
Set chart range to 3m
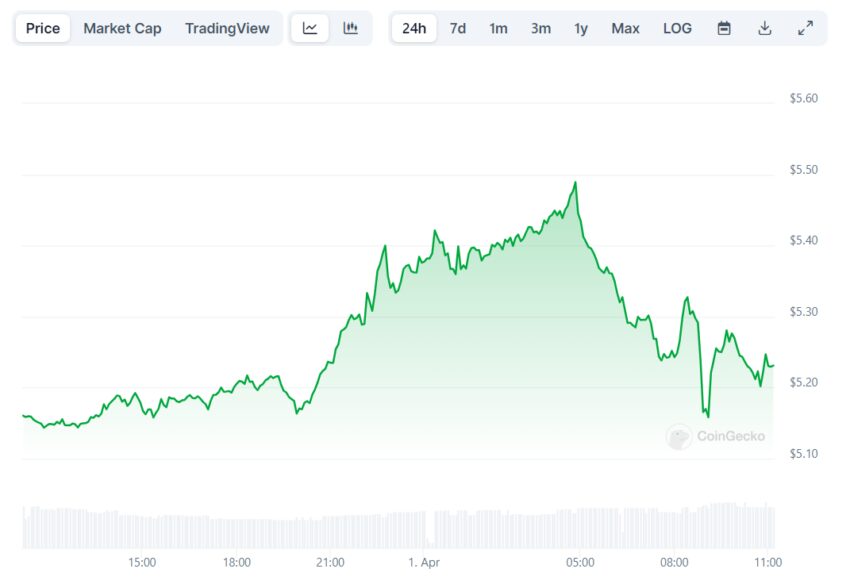[541, 28]
